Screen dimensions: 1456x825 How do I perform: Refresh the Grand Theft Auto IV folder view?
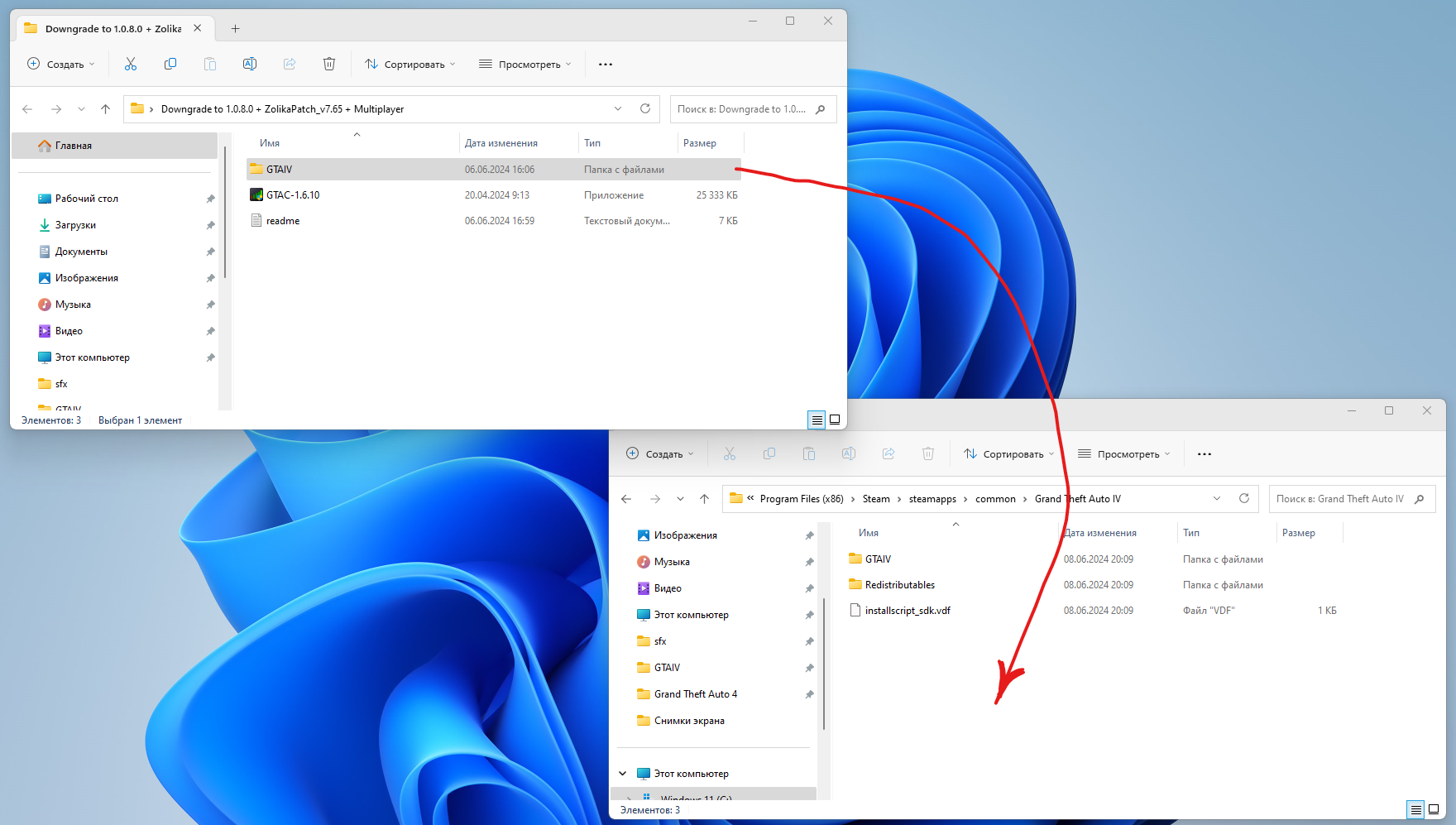coord(1244,498)
